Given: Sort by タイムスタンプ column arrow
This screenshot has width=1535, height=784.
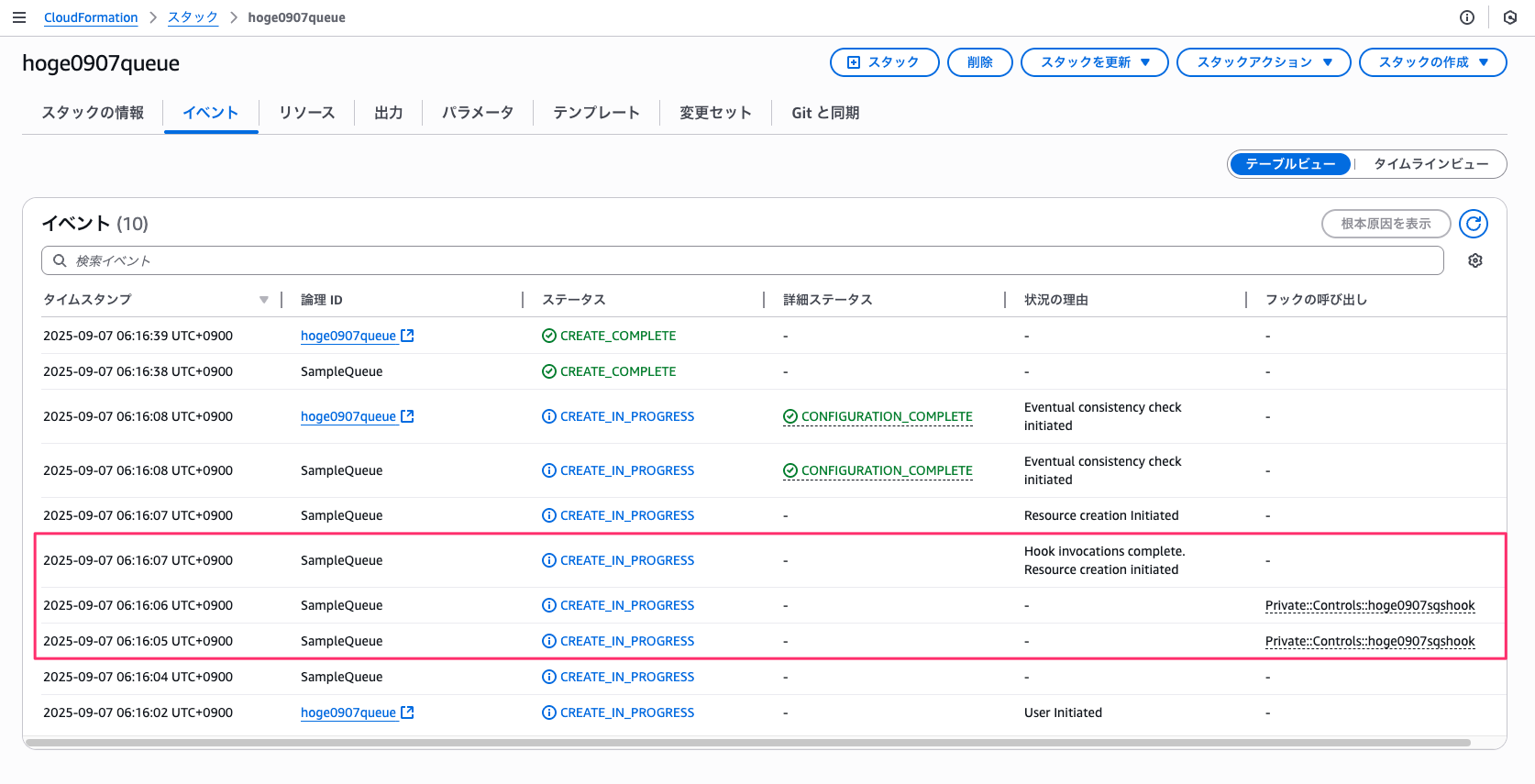Looking at the screenshot, I should [x=264, y=300].
